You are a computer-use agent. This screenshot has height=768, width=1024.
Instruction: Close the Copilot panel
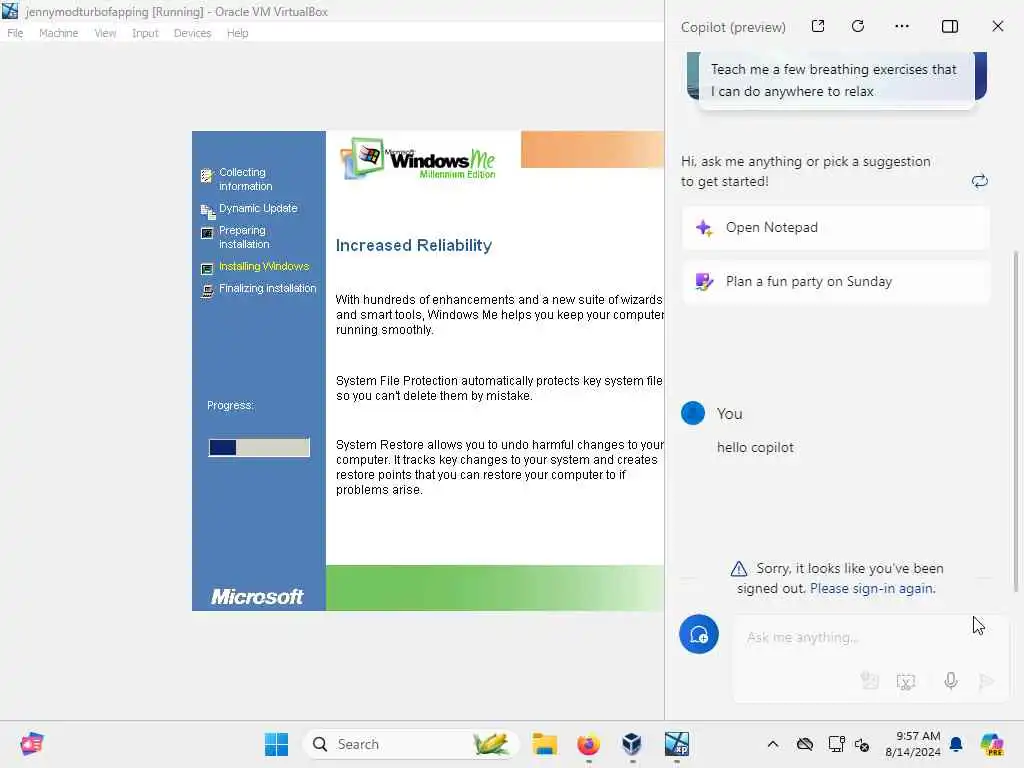tap(997, 26)
